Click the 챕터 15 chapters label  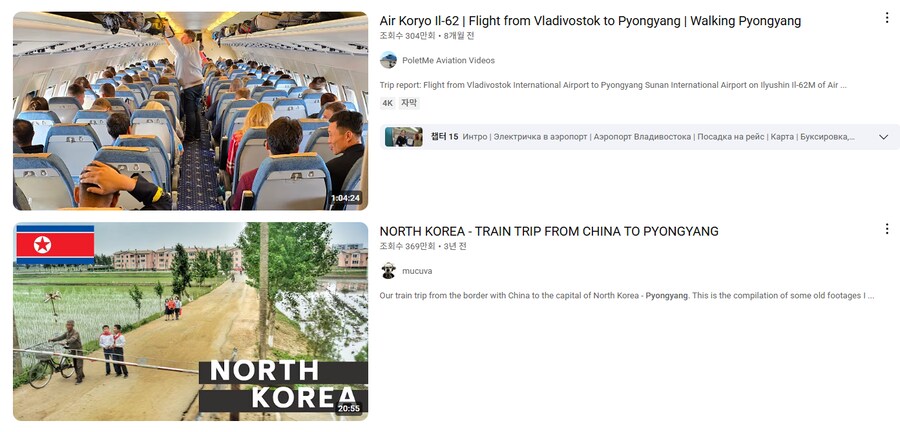(444, 137)
